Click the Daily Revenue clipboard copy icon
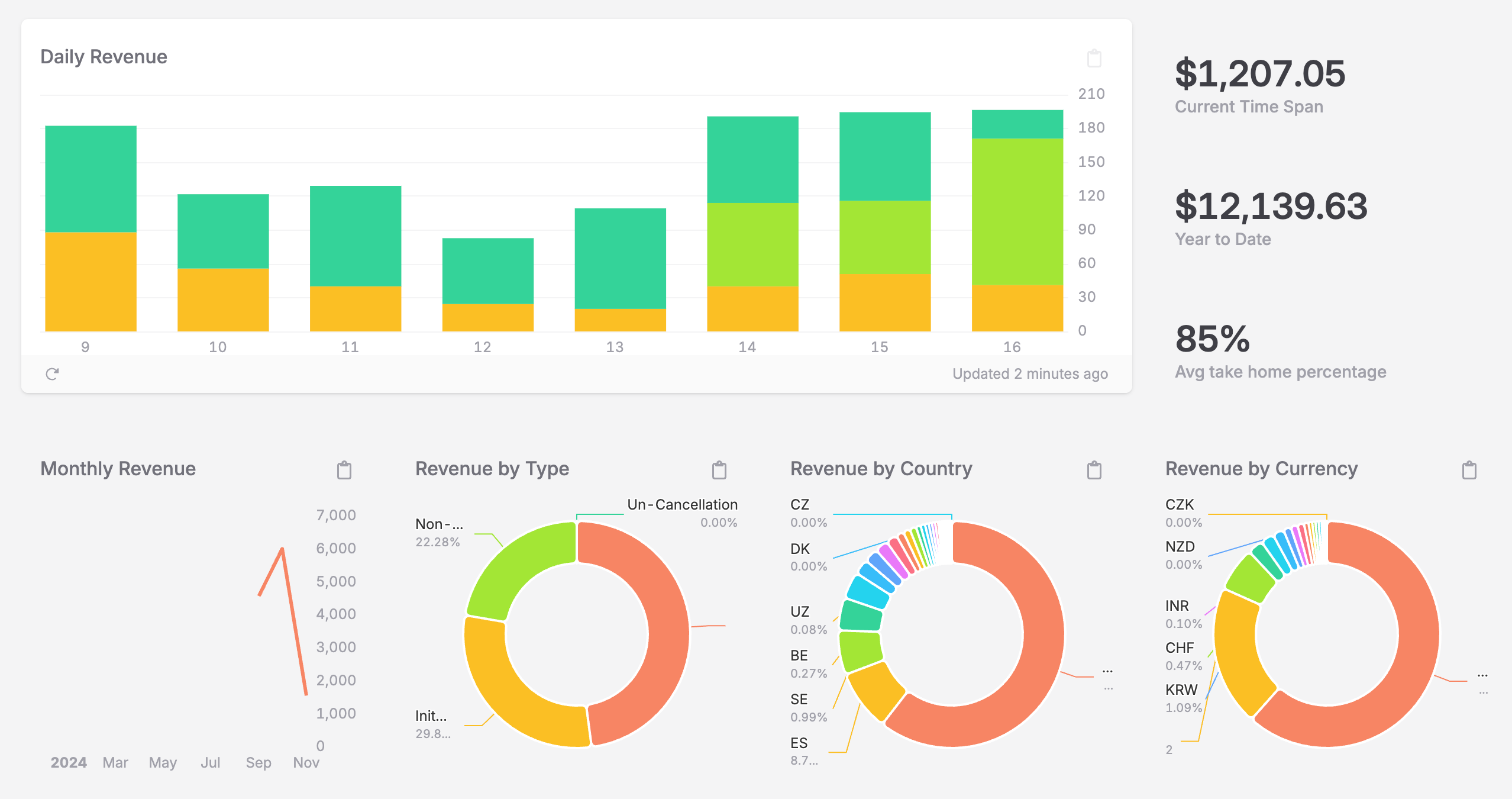The width and height of the screenshot is (1512, 799). 1094,58
